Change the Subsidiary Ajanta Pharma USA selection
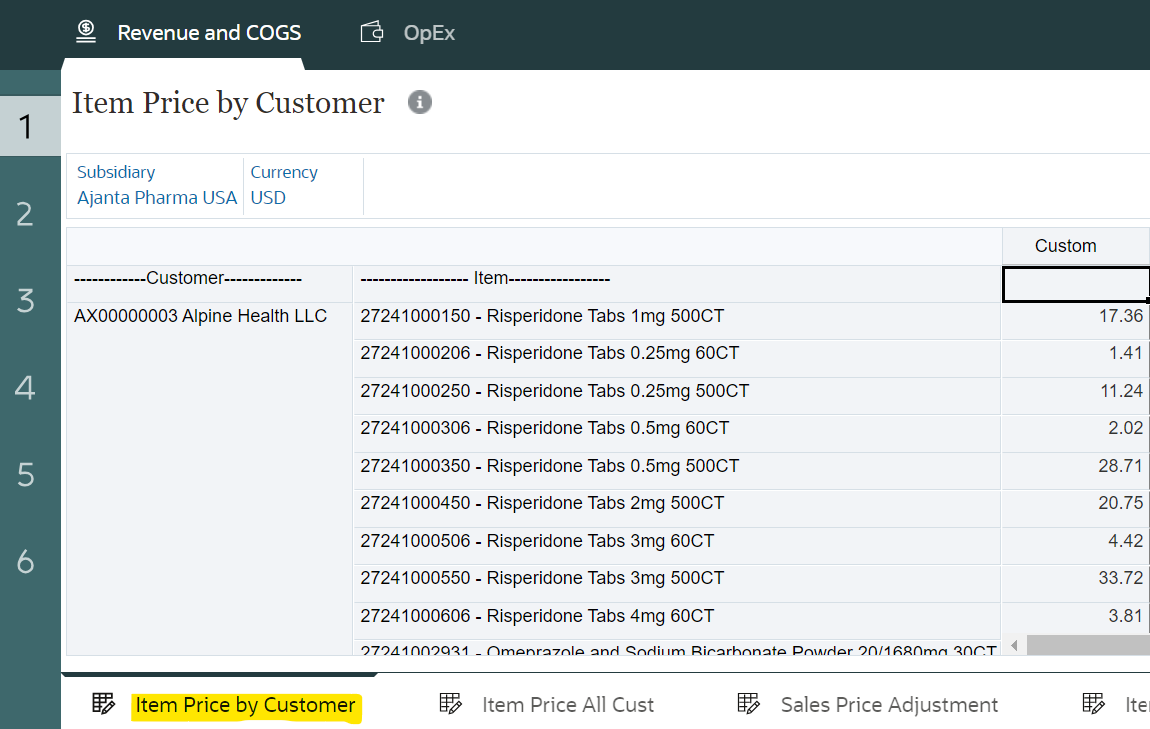 tap(157, 198)
